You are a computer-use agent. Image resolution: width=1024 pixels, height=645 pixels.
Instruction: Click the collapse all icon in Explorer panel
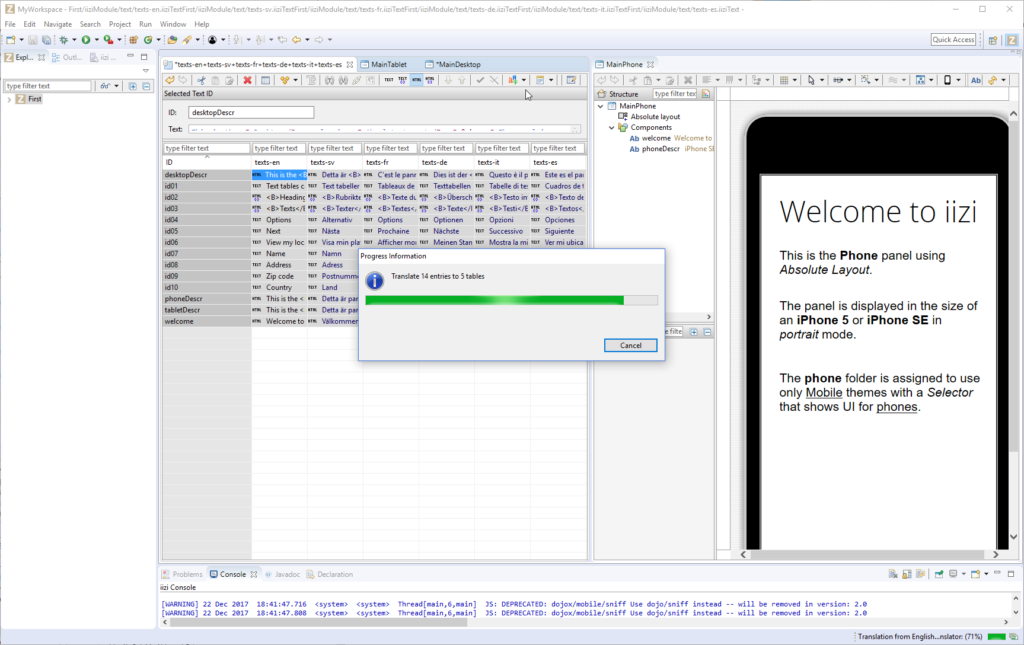point(147,86)
